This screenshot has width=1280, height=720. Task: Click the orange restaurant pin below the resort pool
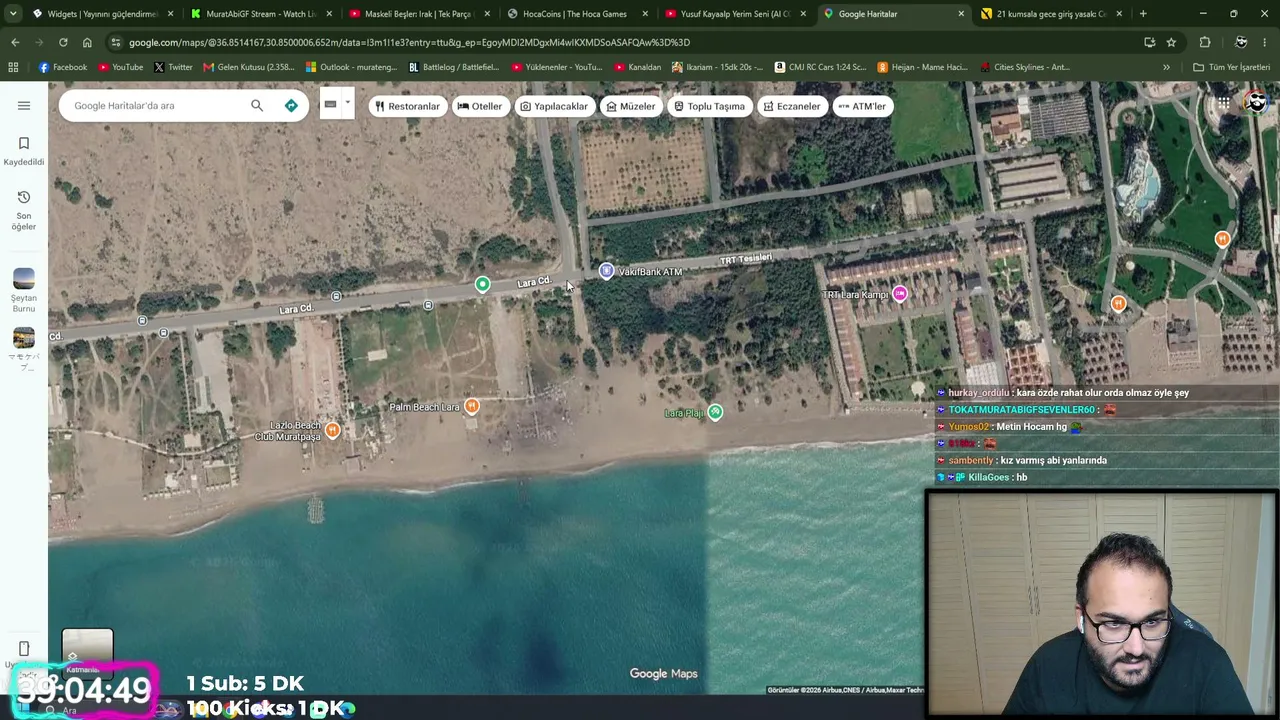coord(1222,239)
